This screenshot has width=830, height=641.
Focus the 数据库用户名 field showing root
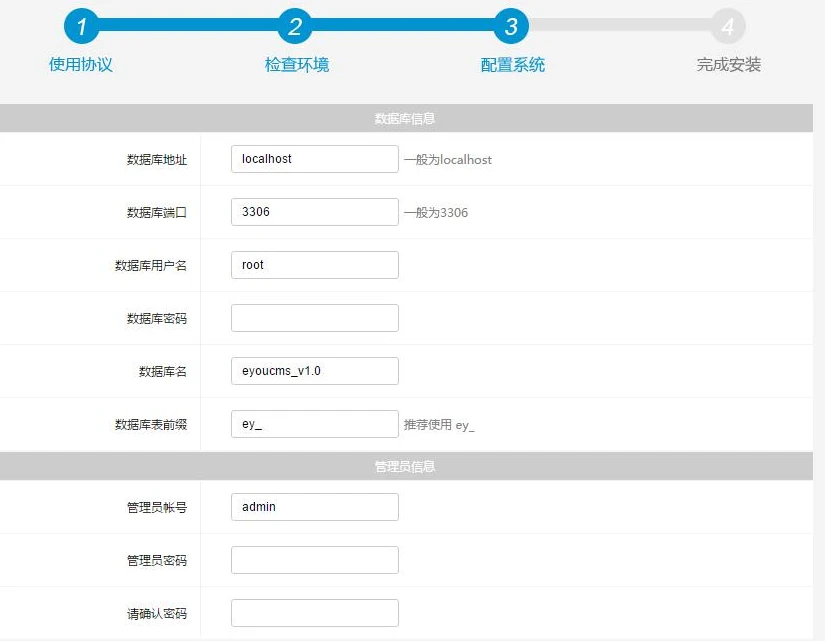coord(314,265)
